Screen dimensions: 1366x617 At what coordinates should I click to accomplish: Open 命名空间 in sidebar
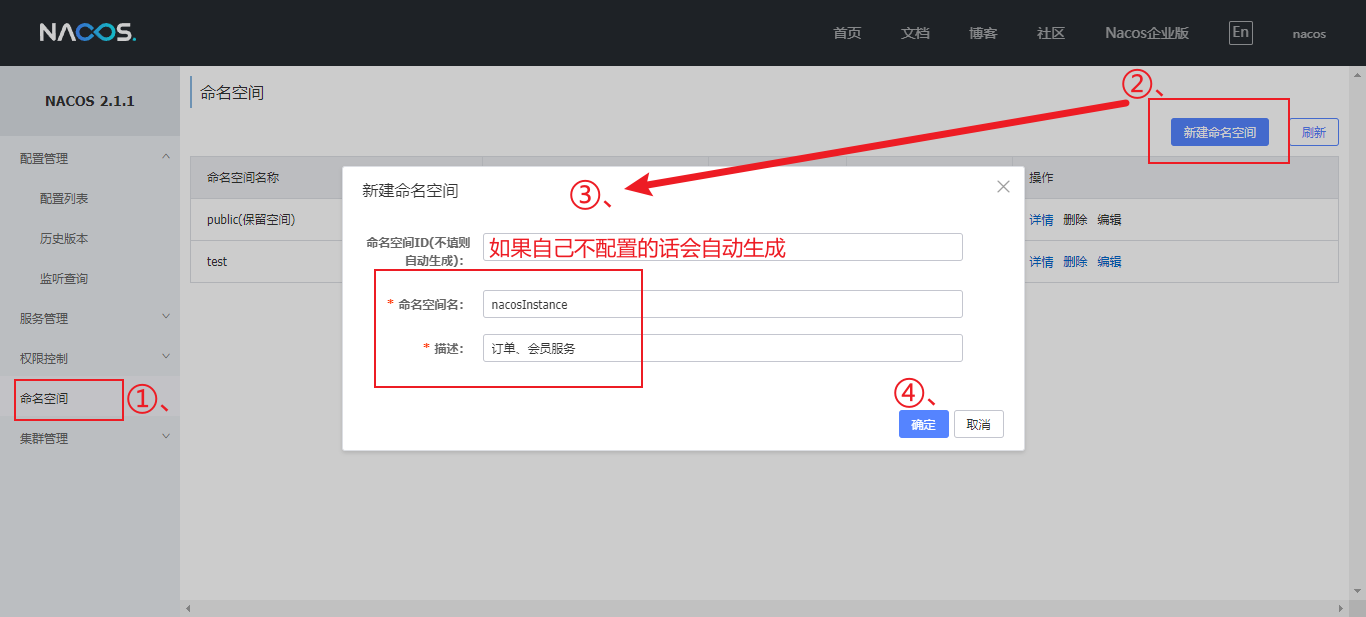(44, 399)
